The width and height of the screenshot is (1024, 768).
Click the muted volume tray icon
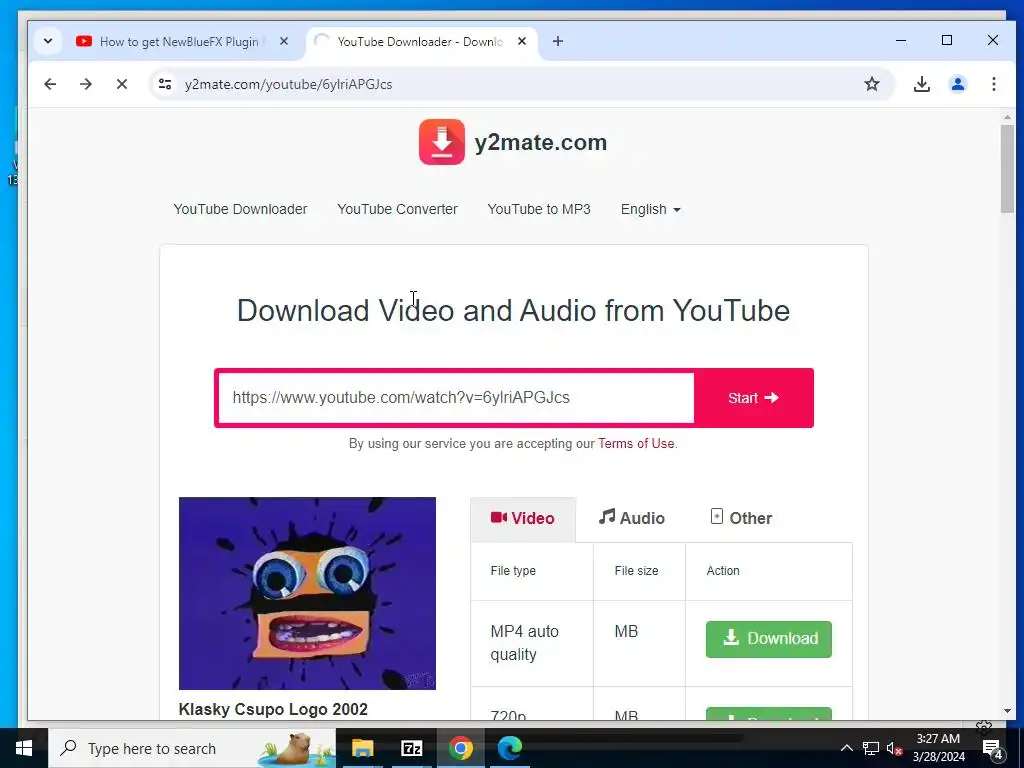894,748
